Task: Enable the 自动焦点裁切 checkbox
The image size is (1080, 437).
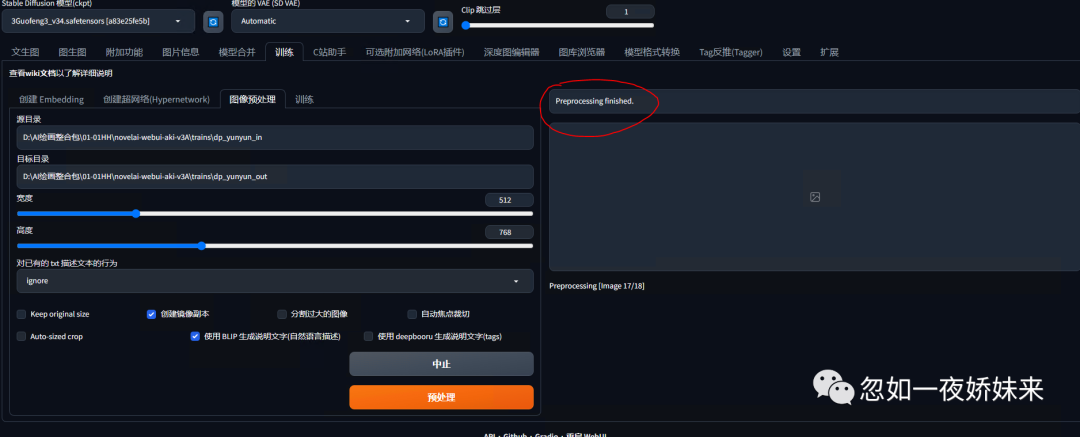Action: point(413,314)
